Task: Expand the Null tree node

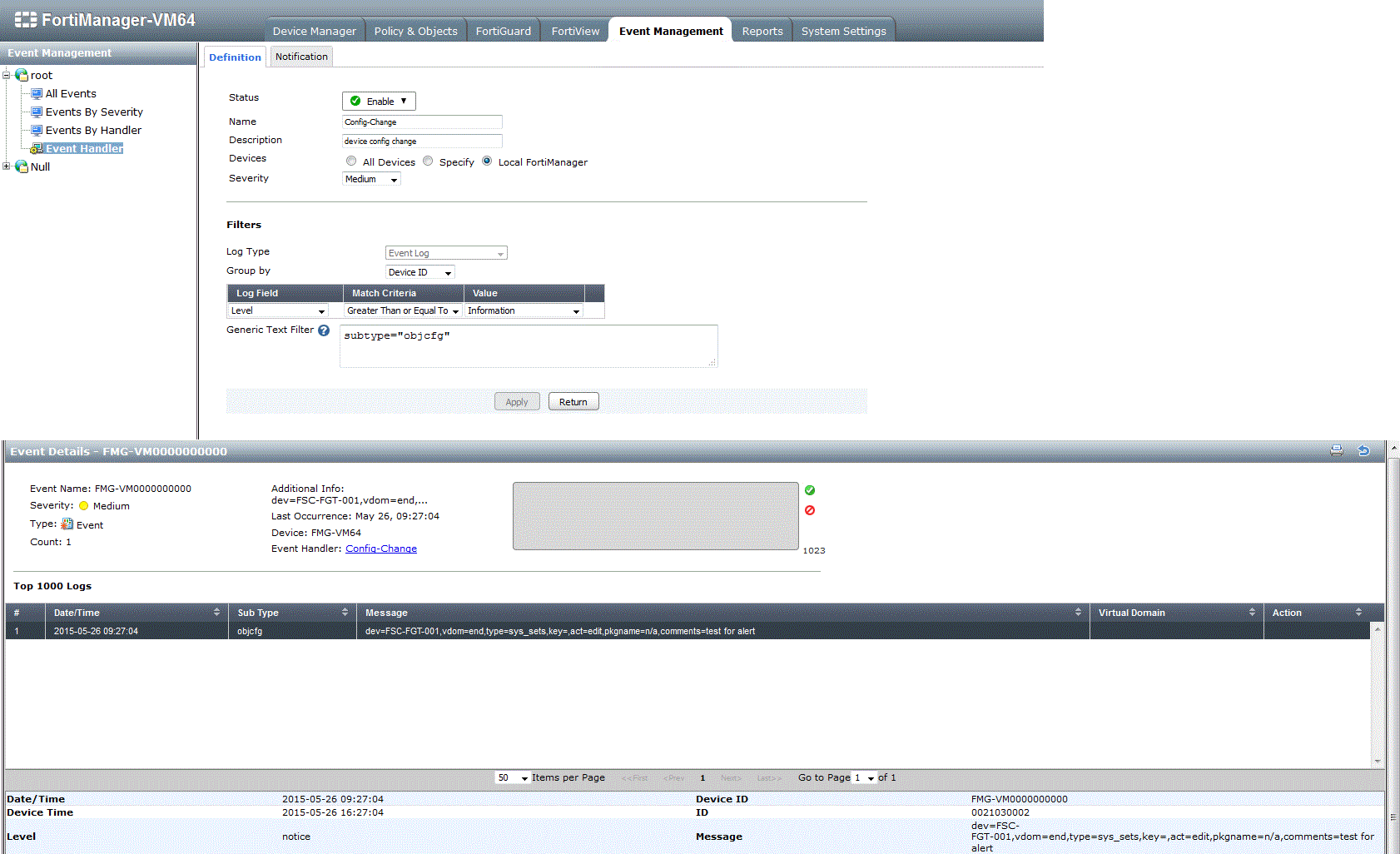Action: [x=7, y=166]
